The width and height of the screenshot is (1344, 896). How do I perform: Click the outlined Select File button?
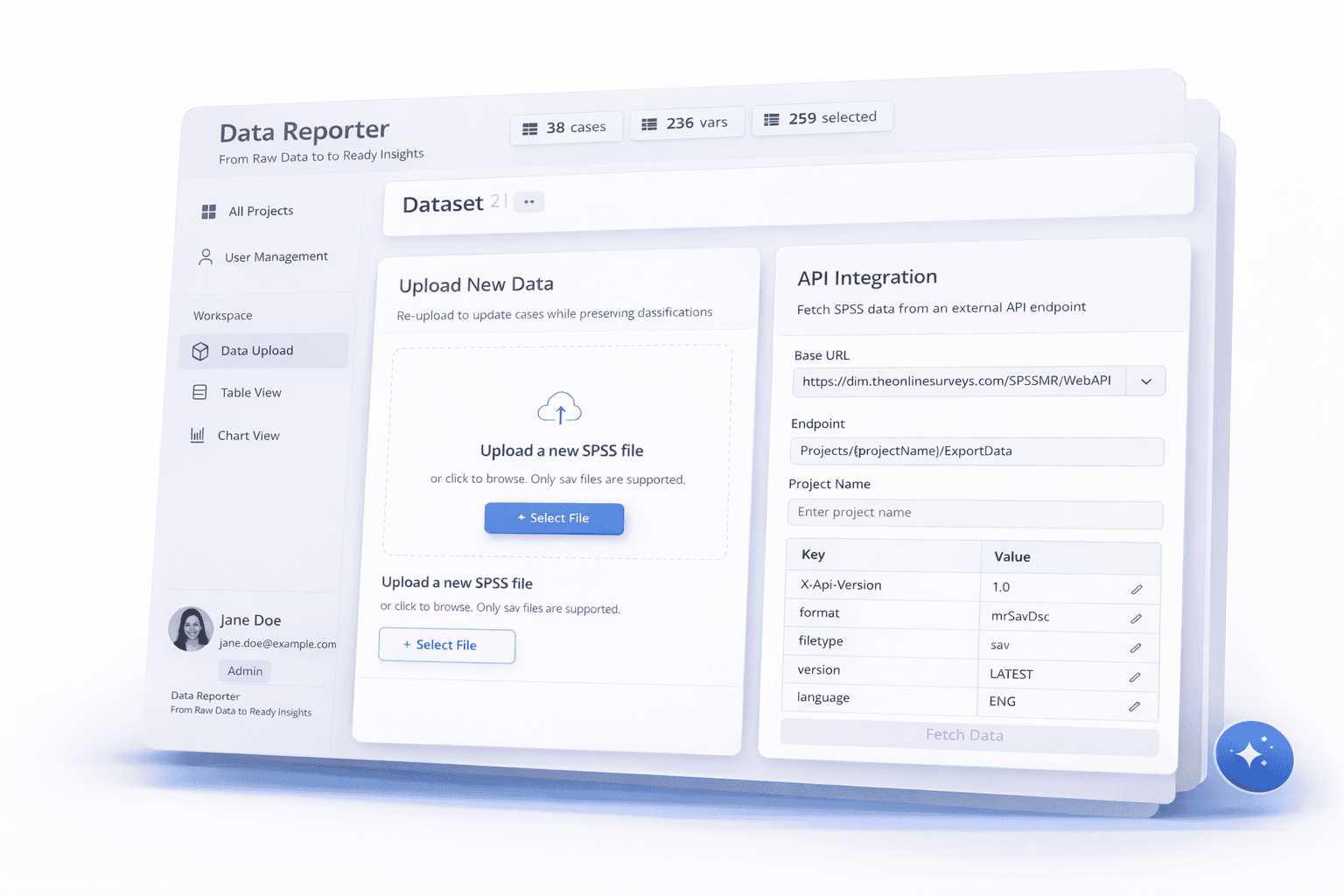(446, 646)
